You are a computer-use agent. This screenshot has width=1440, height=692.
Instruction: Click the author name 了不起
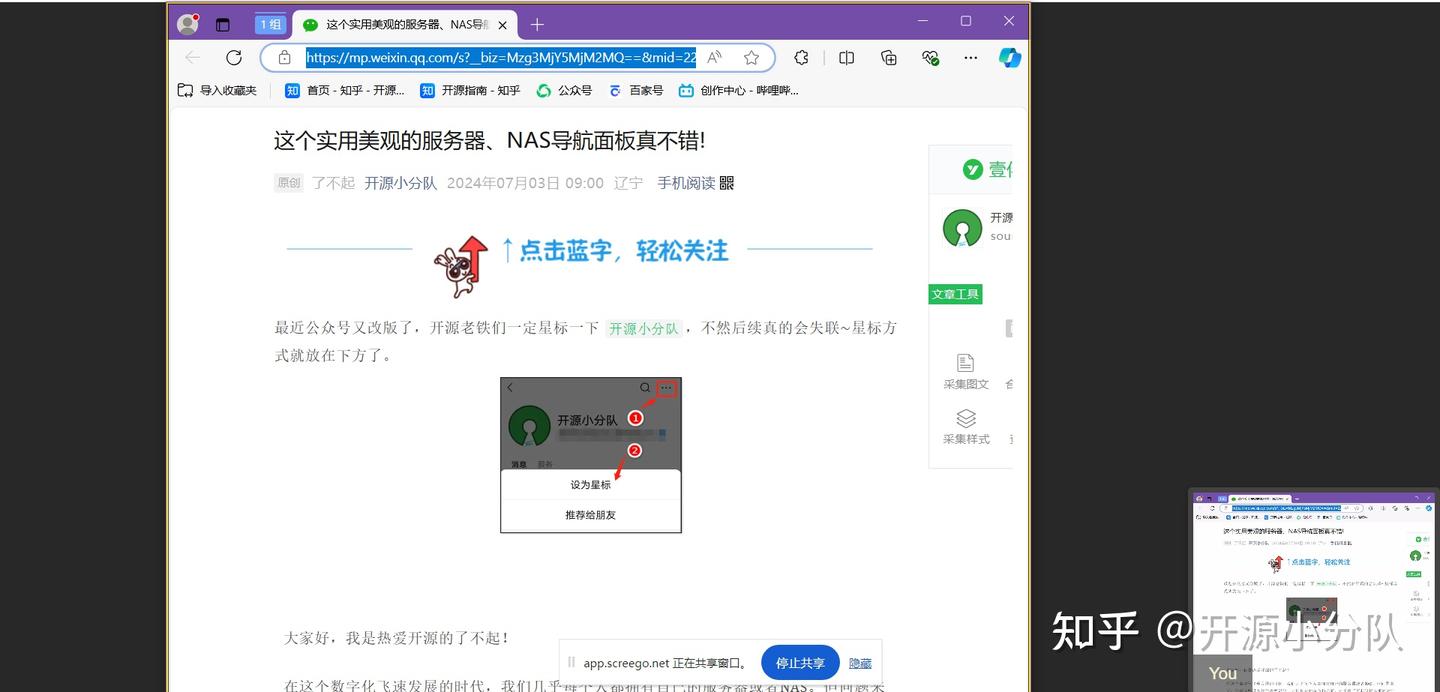click(x=333, y=183)
